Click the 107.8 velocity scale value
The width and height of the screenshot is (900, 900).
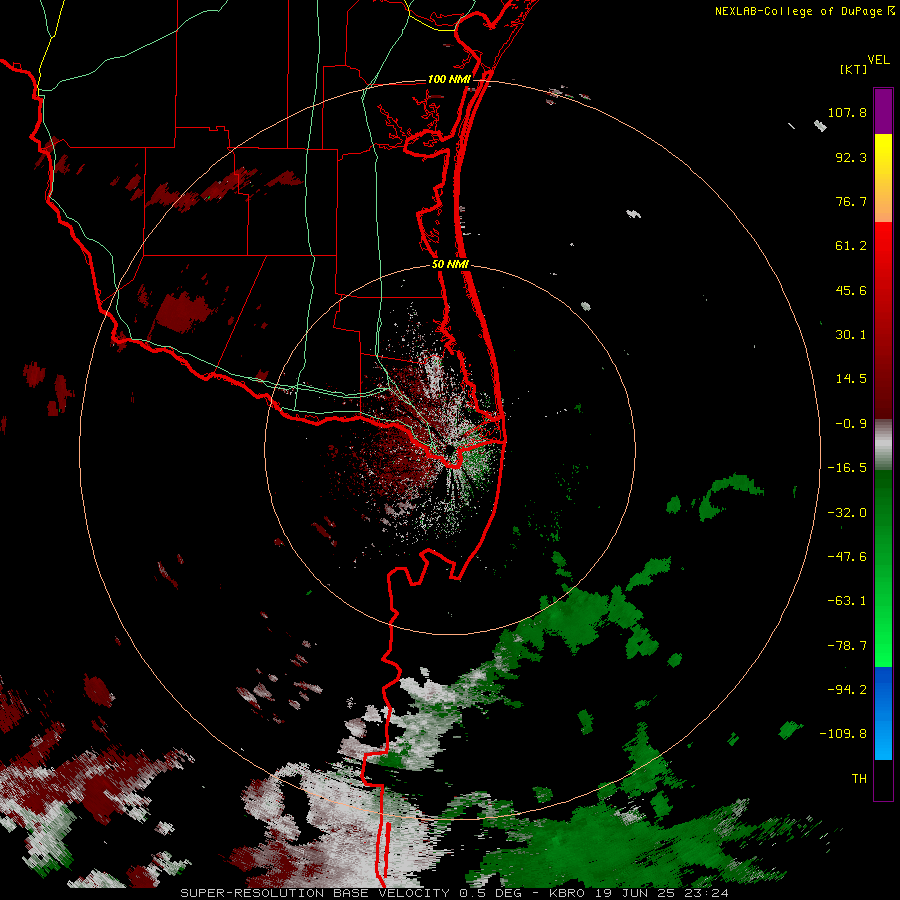pyautogui.click(x=847, y=112)
